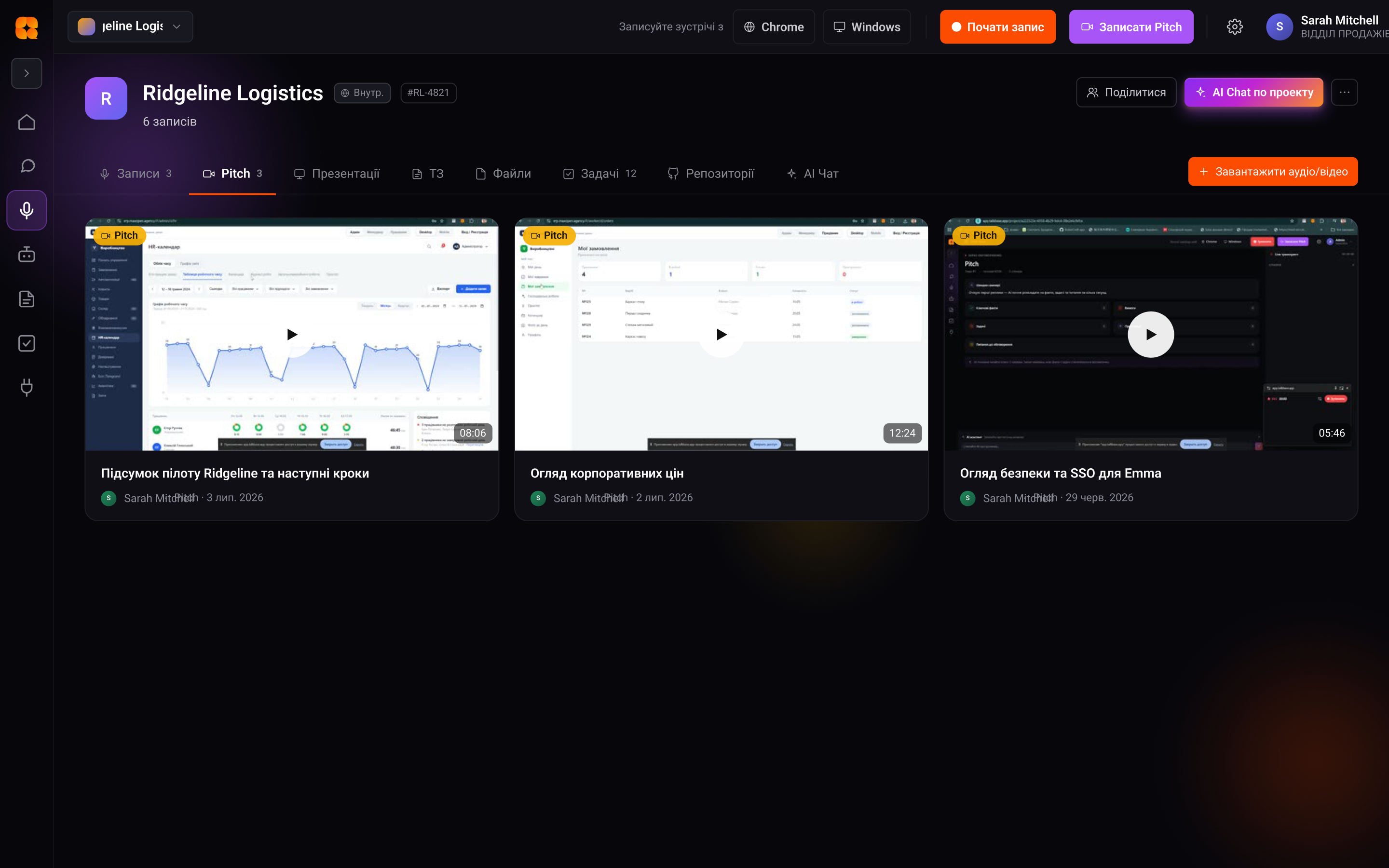Open the project selector dropdown
Image resolution: width=1389 pixels, height=868 pixels.
click(x=130, y=27)
